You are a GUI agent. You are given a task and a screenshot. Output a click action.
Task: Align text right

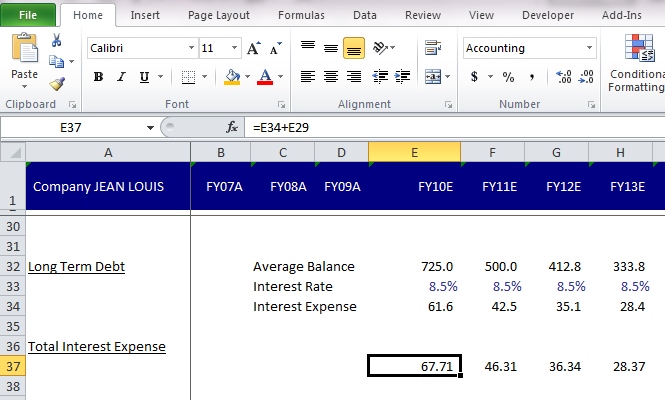click(x=354, y=77)
